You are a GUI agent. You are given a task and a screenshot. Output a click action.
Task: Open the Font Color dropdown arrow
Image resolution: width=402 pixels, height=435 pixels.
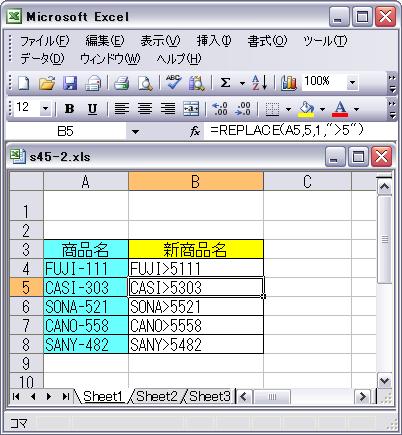tap(356, 109)
